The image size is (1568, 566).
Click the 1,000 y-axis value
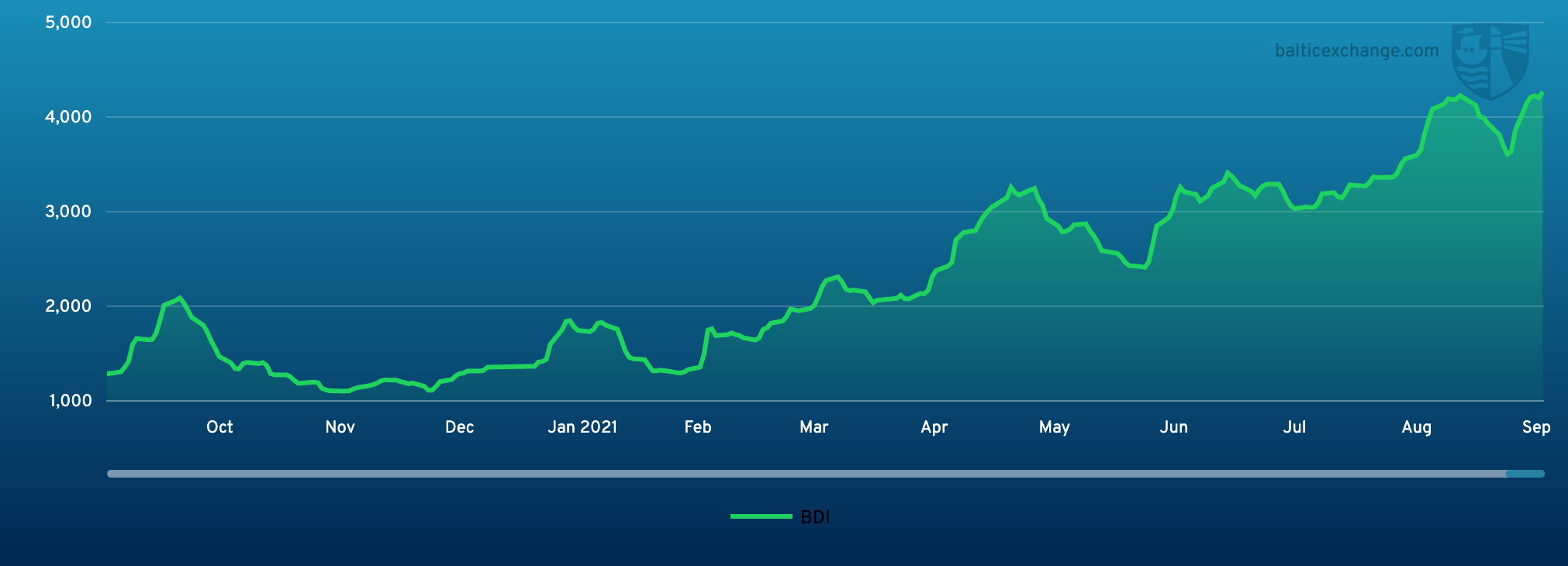[71, 401]
